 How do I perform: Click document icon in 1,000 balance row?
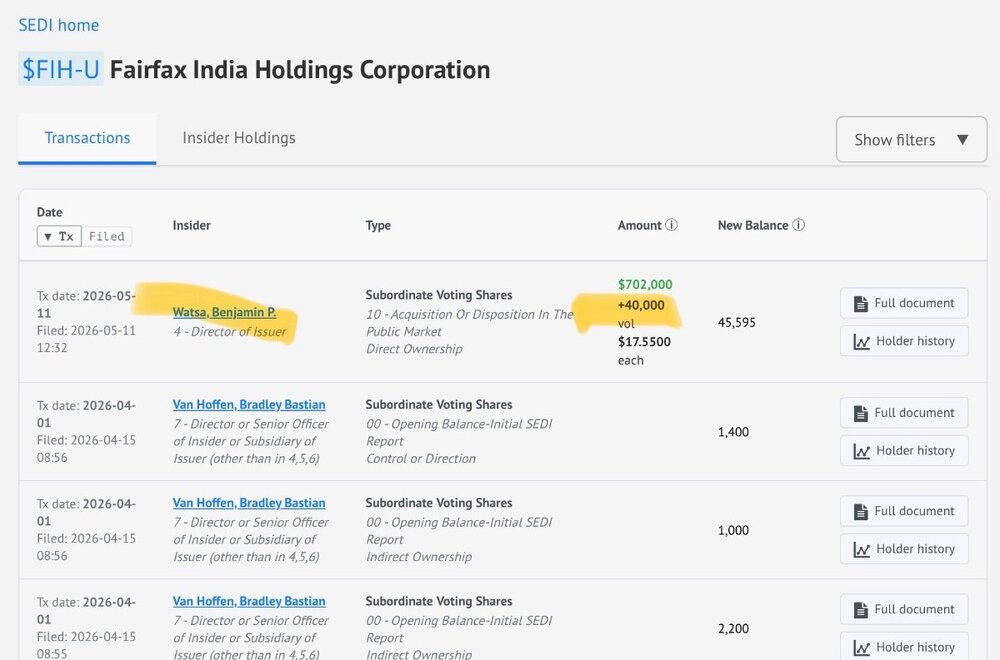click(861, 511)
